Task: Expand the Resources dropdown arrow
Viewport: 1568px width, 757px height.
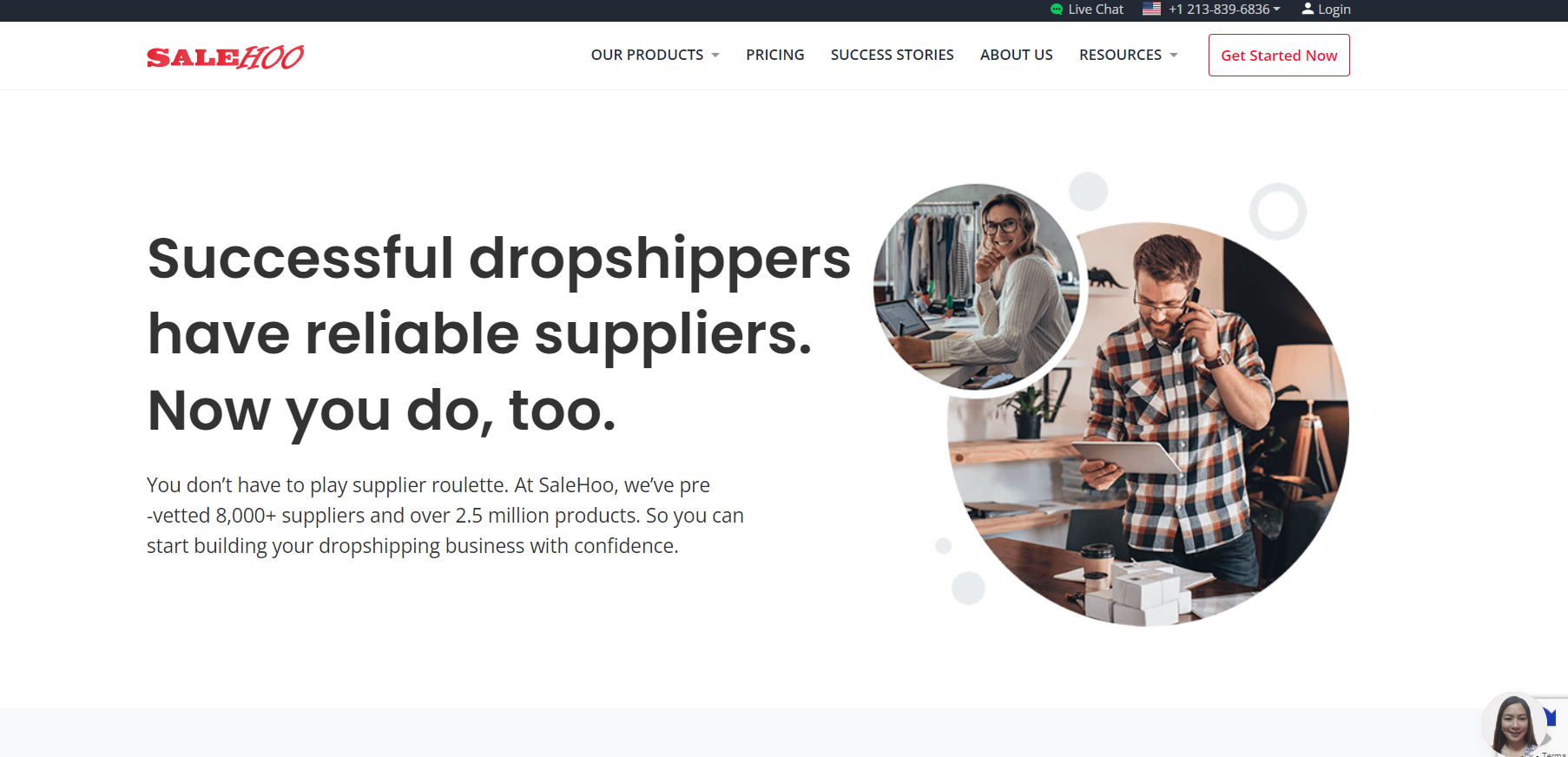Action: pyautogui.click(x=1174, y=55)
